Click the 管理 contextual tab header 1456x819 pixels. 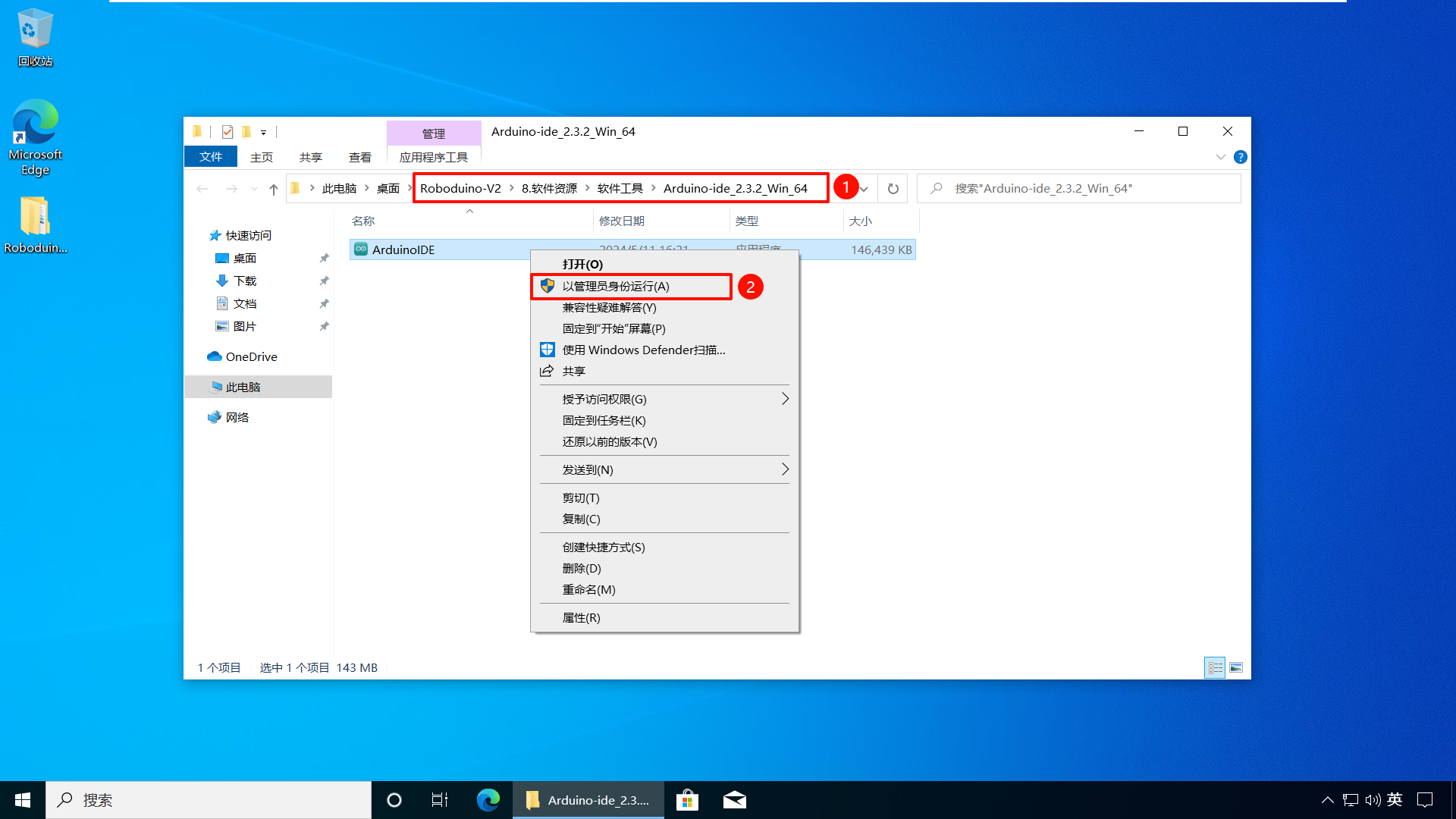point(434,133)
